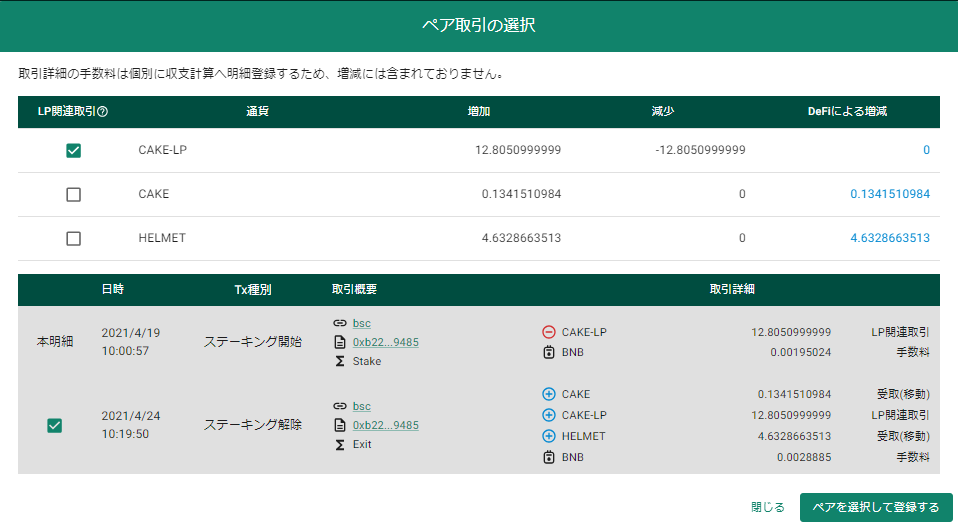Click the Exit label
Image resolution: width=958 pixels, height=525 pixels.
362,444
